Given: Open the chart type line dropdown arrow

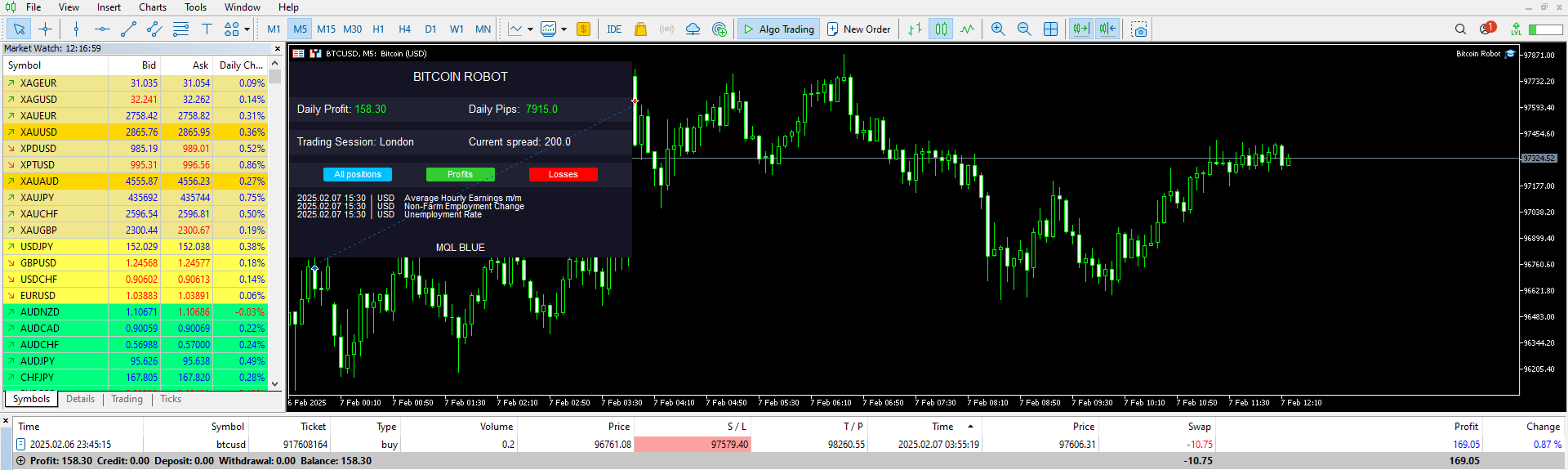Looking at the screenshot, I should coord(530,29).
